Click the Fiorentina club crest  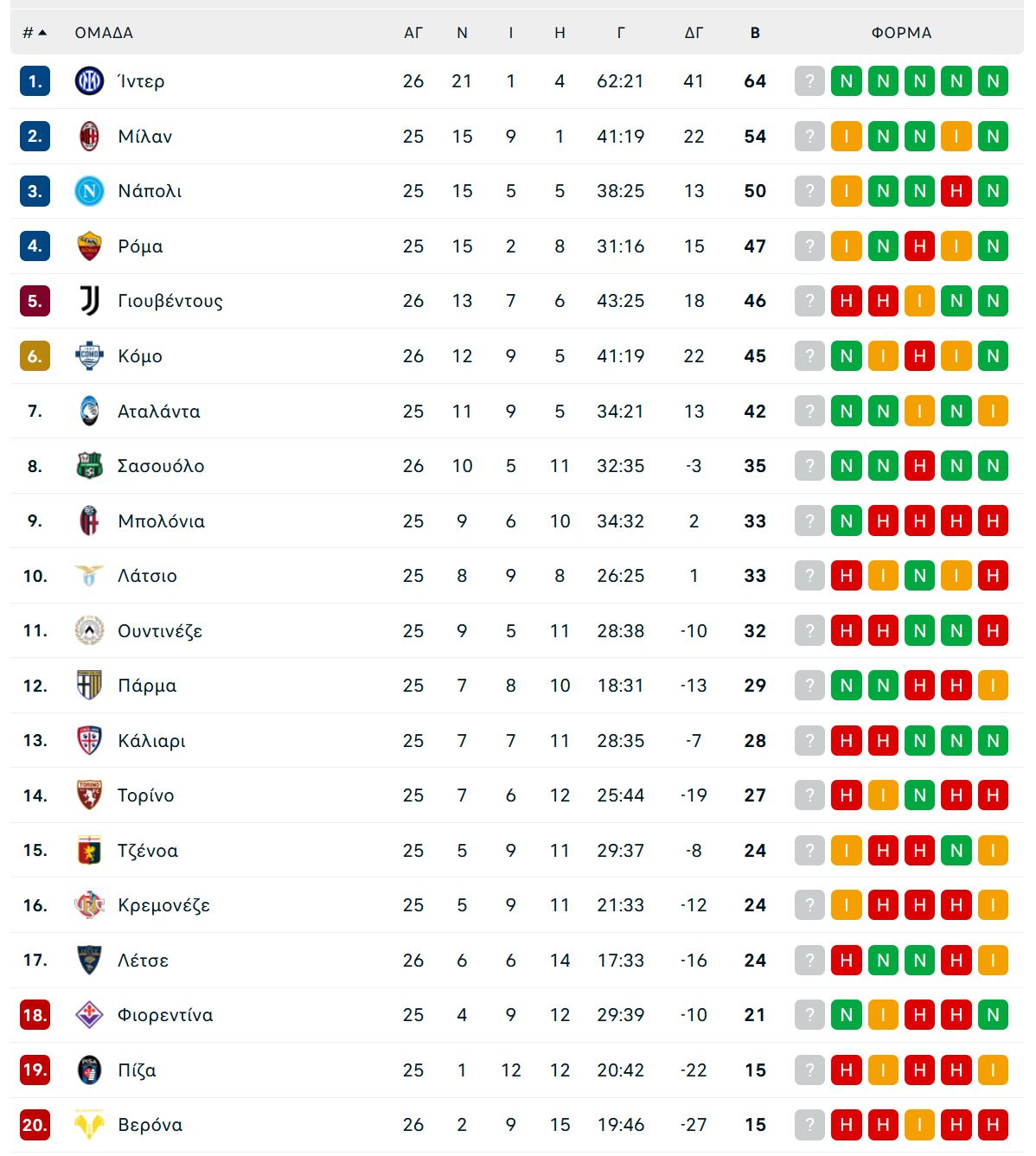click(x=89, y=1015)
